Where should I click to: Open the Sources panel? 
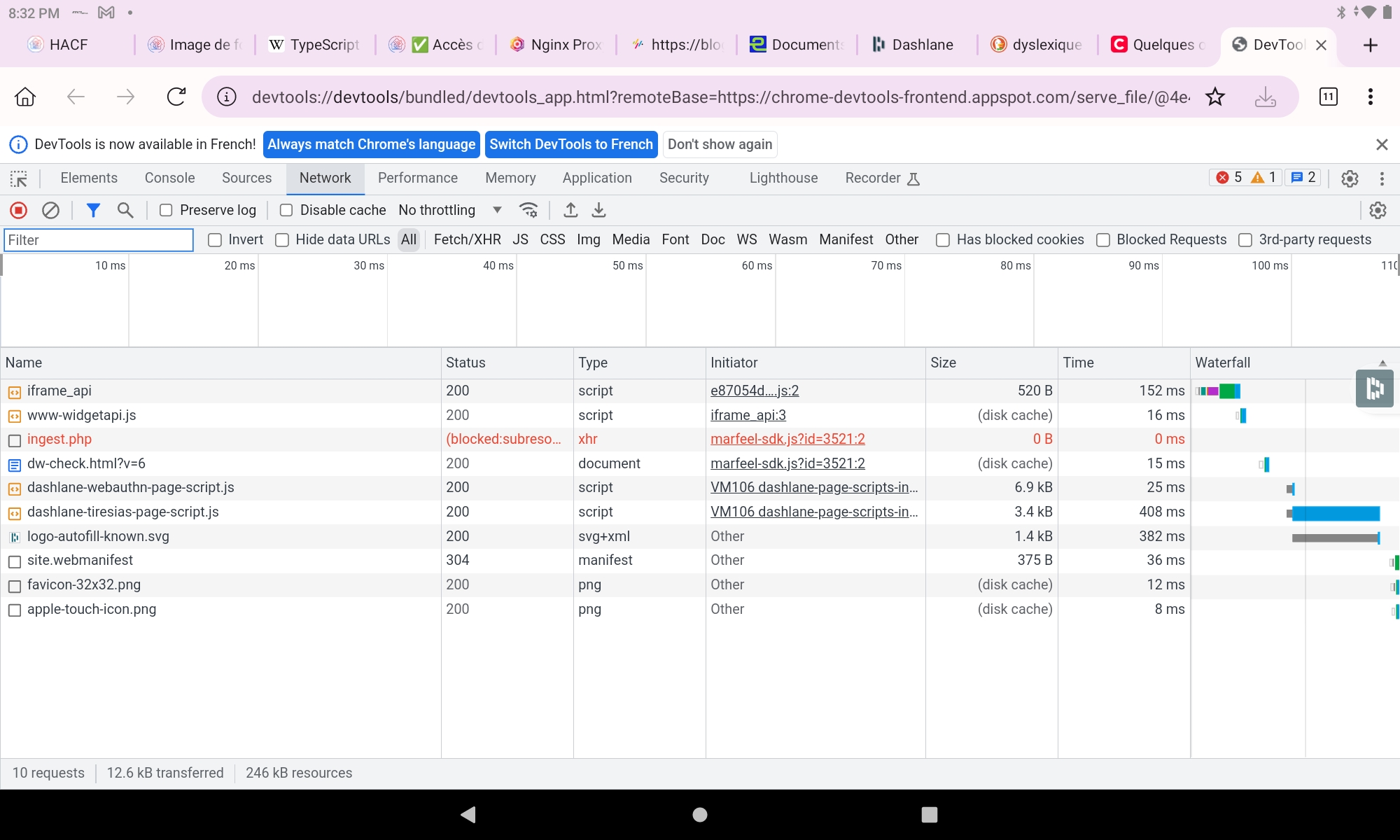tap(246, 178)
